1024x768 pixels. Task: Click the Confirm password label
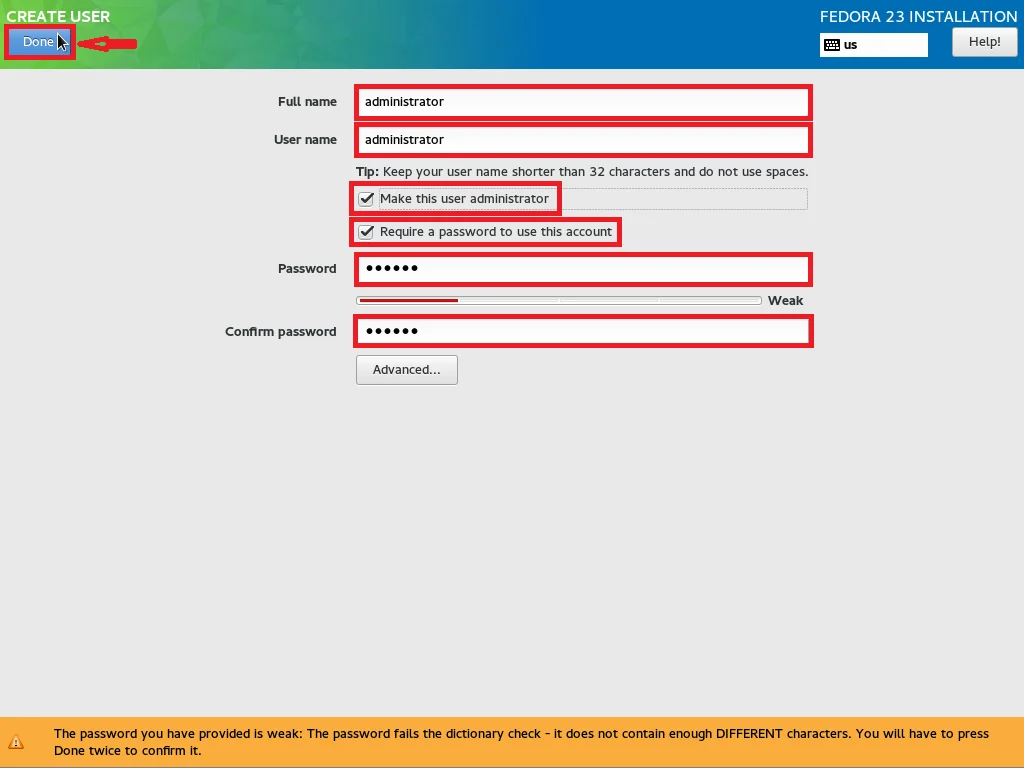281,332
